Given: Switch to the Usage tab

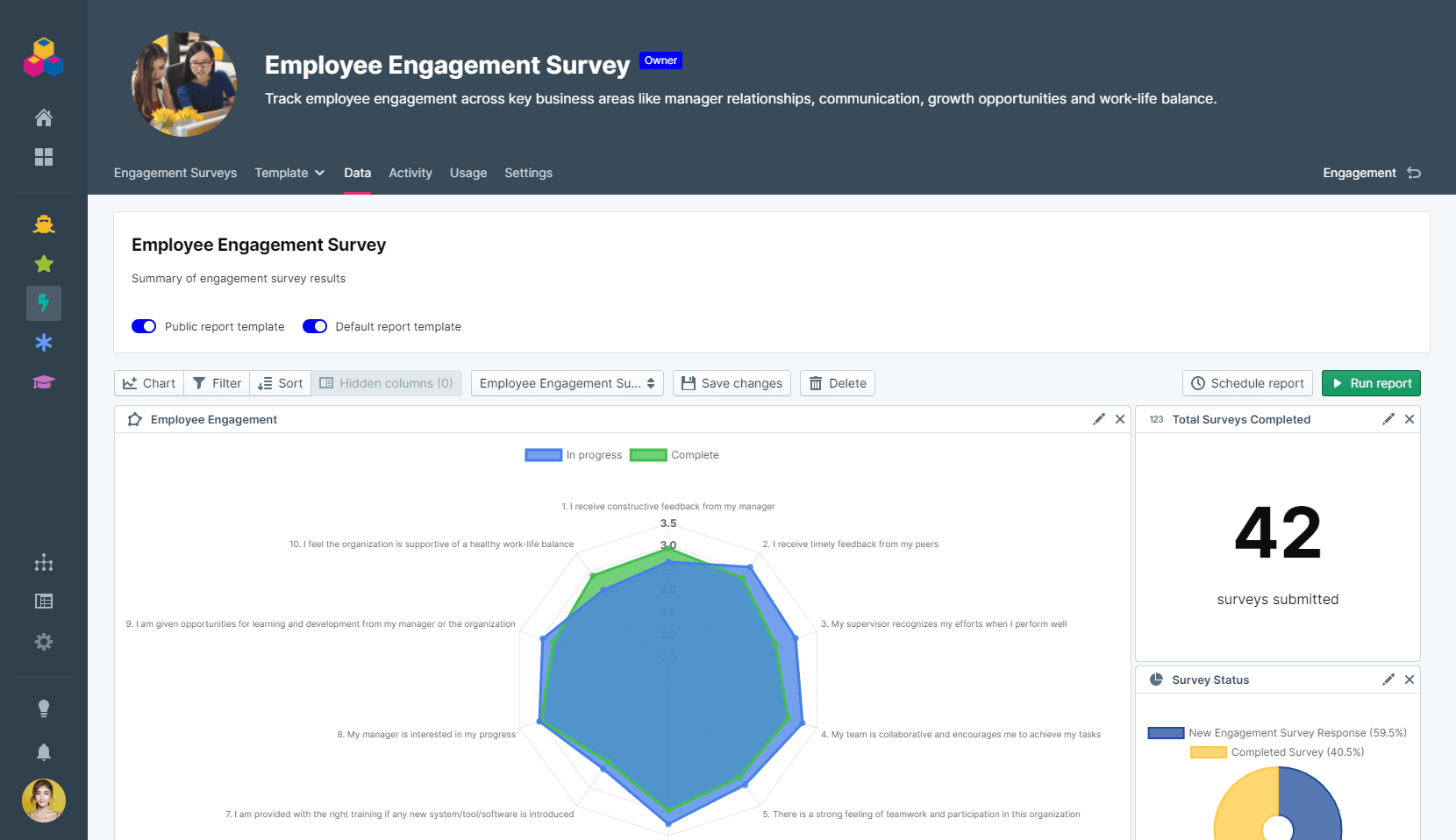Looking at the screenshot, I should click(468, 173).
